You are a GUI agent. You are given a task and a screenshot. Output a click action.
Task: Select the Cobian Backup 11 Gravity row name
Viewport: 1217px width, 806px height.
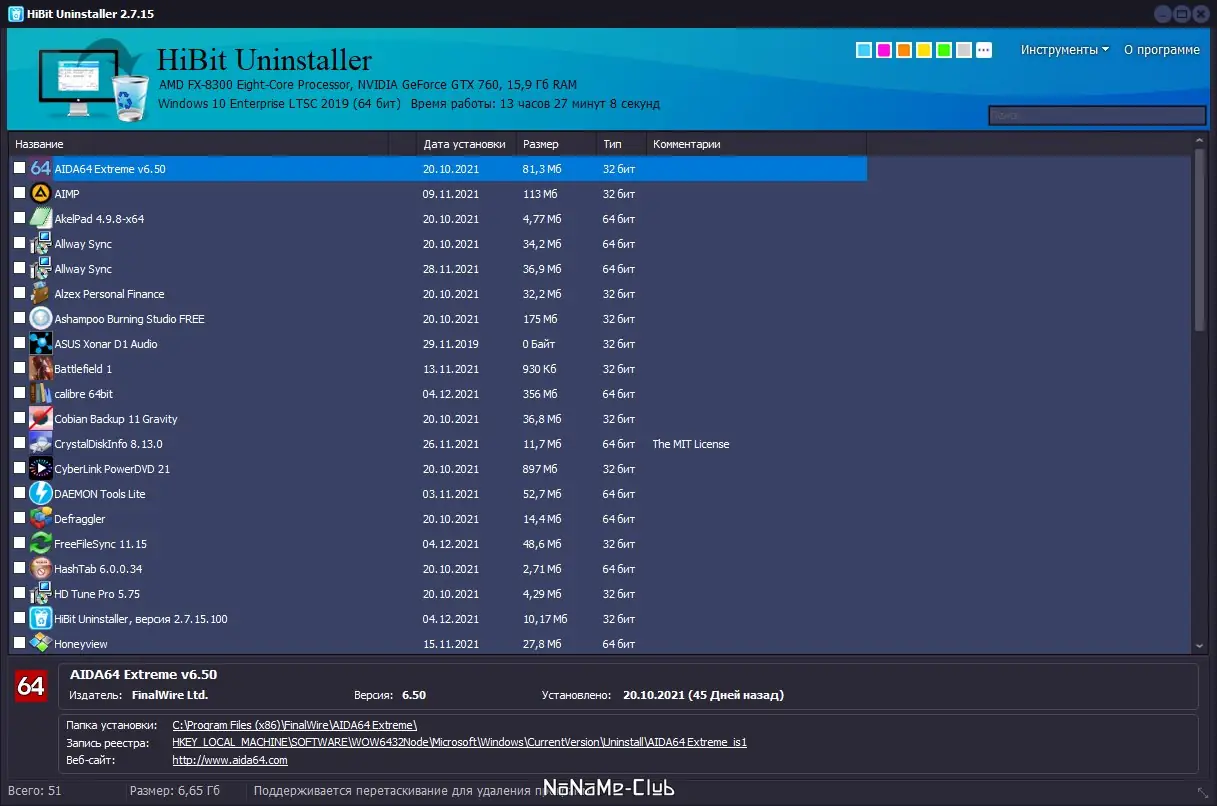(116, 419)
